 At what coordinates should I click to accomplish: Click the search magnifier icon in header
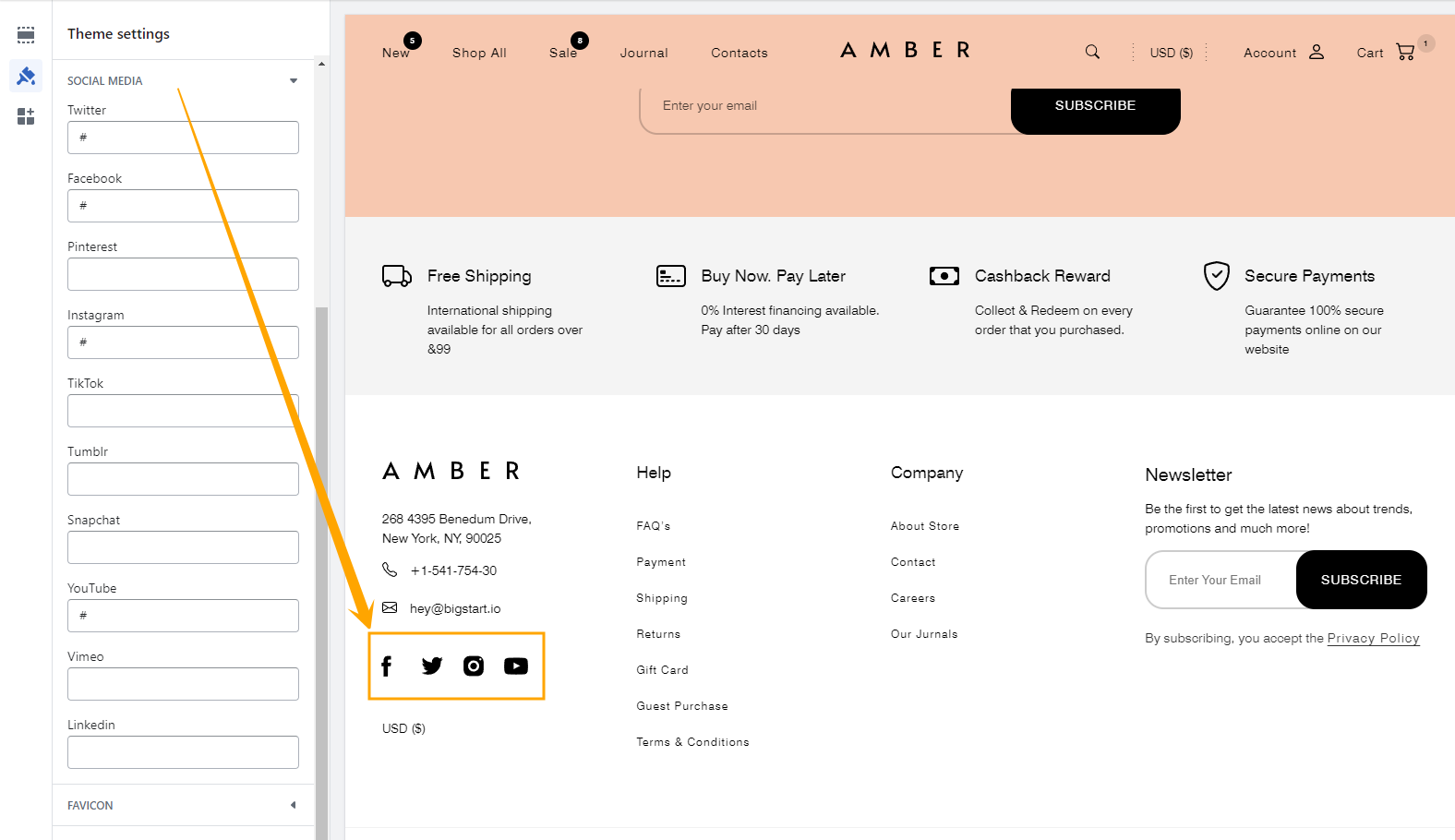[1092, 52]
